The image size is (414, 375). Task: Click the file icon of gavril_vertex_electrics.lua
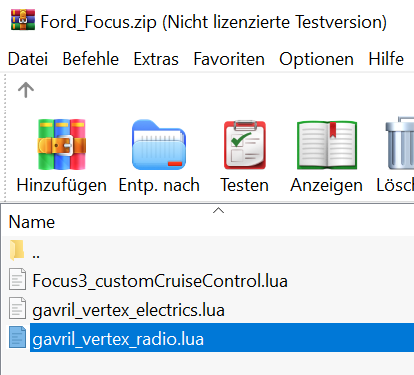tap(17, 308)
